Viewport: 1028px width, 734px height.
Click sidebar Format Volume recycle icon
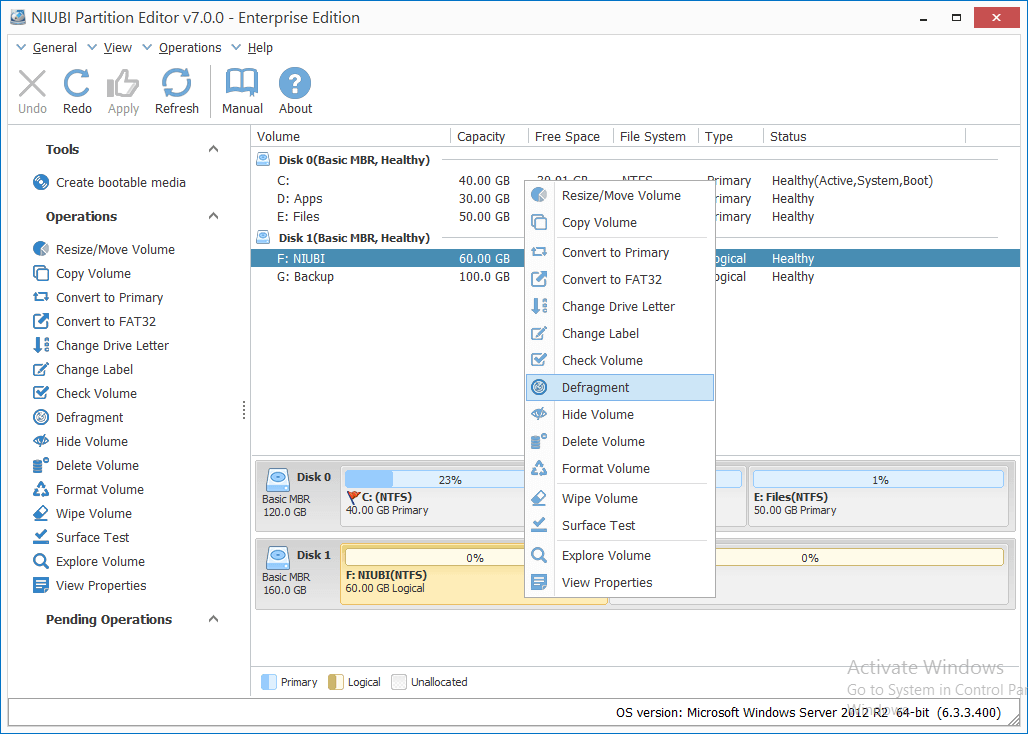pyautogui.click(x=41, y=489)
